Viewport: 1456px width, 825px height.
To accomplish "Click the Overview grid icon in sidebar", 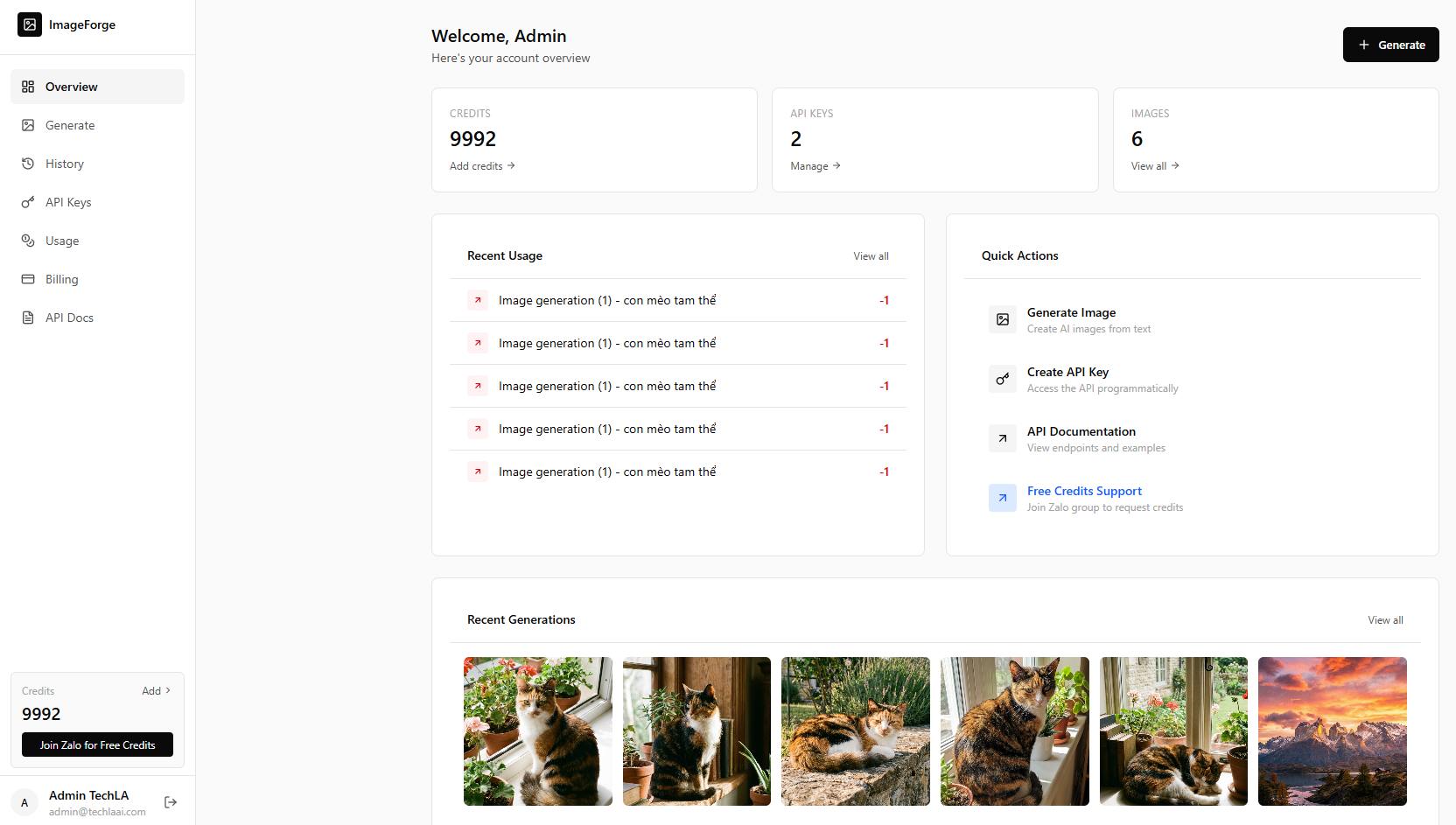I will click(x=28, y=87).
